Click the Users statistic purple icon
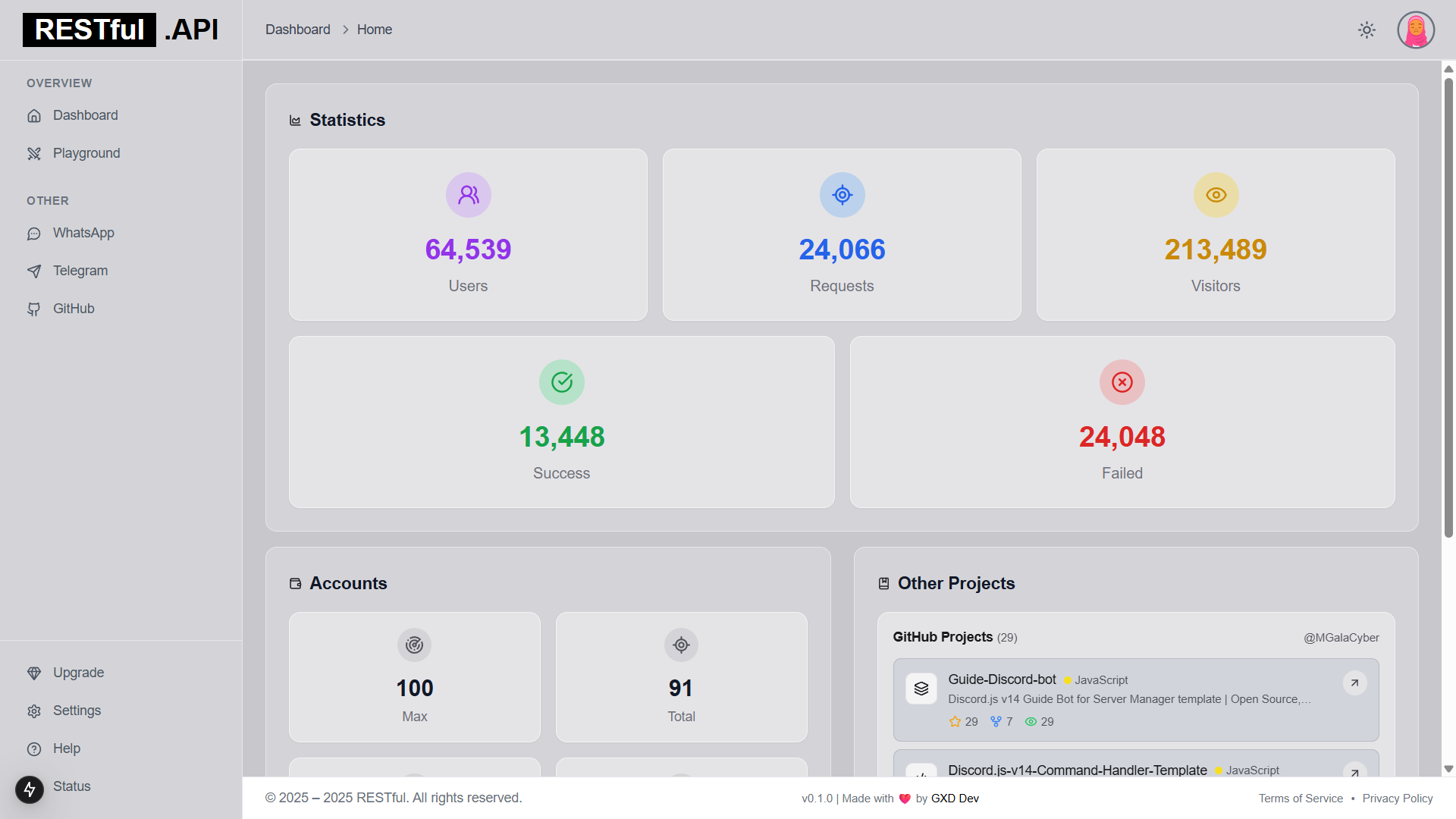The height and width of the screenshot is (819, 1456). [x=468, y=195]
